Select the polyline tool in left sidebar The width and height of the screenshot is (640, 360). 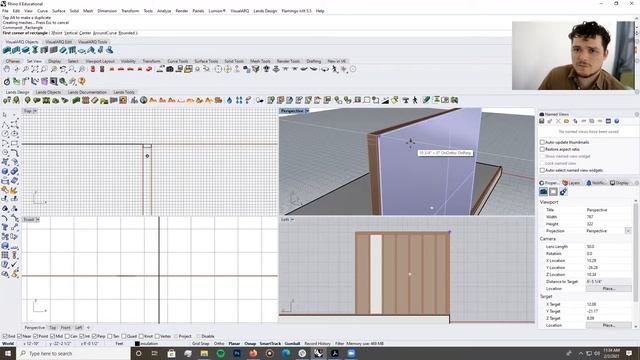click(5, 124)
